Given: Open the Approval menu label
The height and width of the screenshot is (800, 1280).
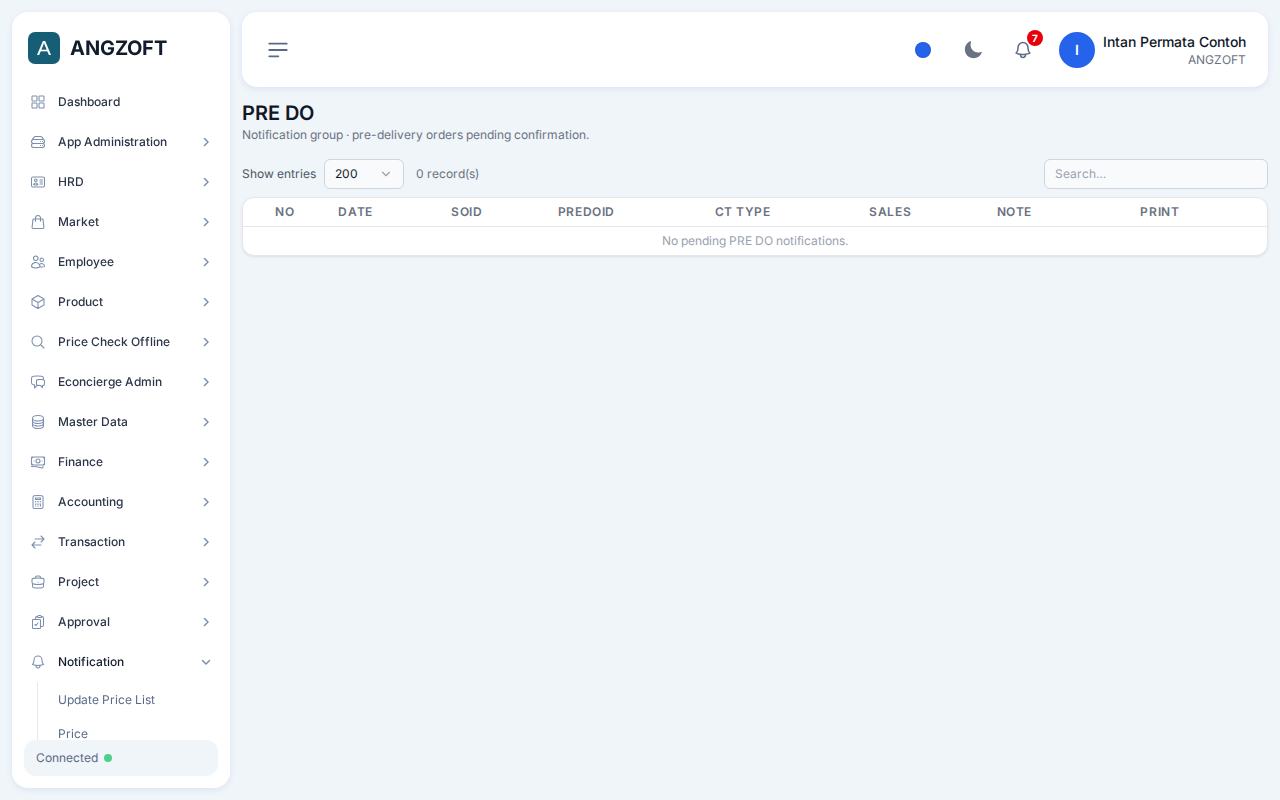Looking at the screenshot, I should (x=84, y=622).
